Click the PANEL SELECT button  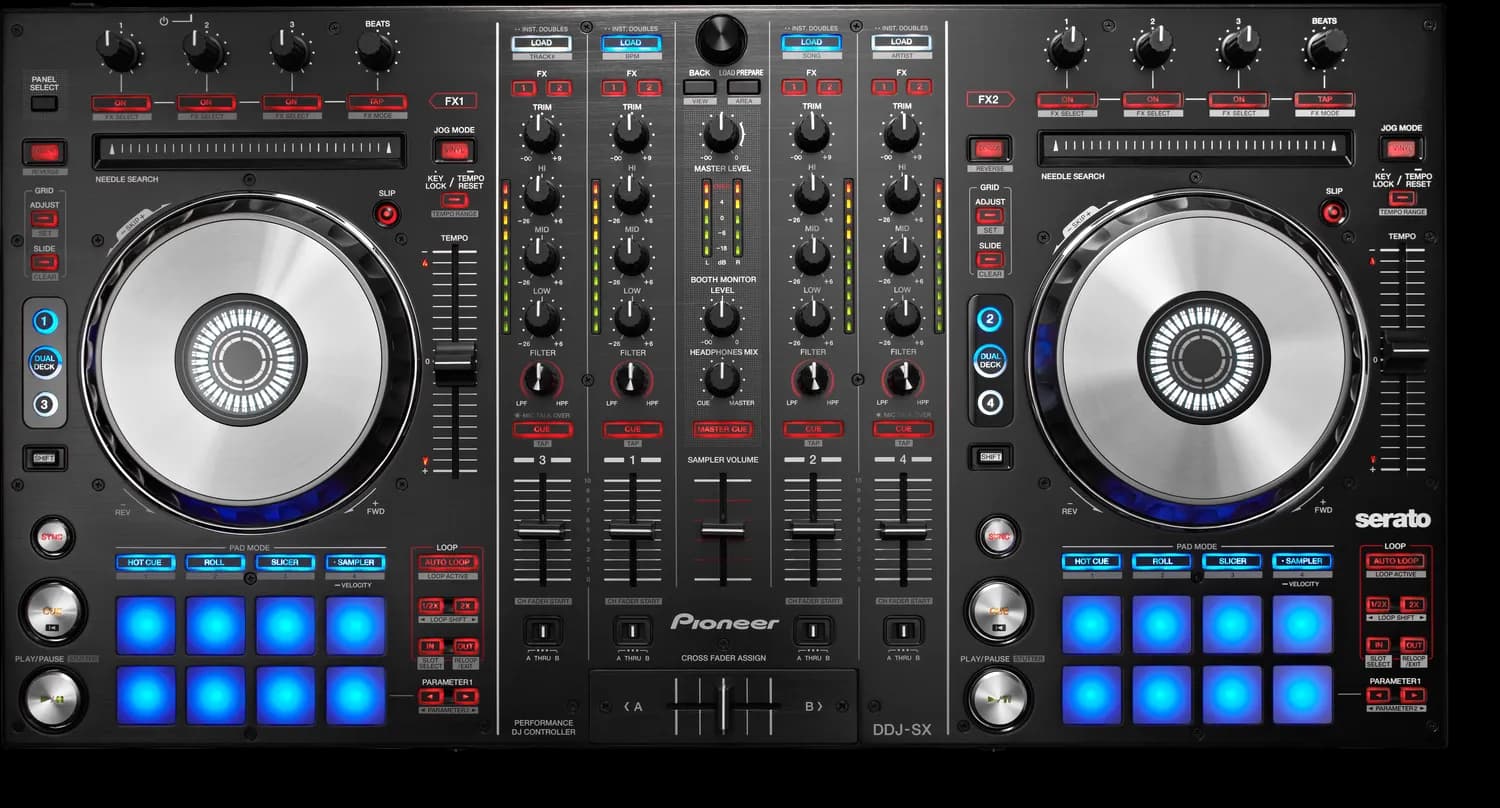[44, 104]
